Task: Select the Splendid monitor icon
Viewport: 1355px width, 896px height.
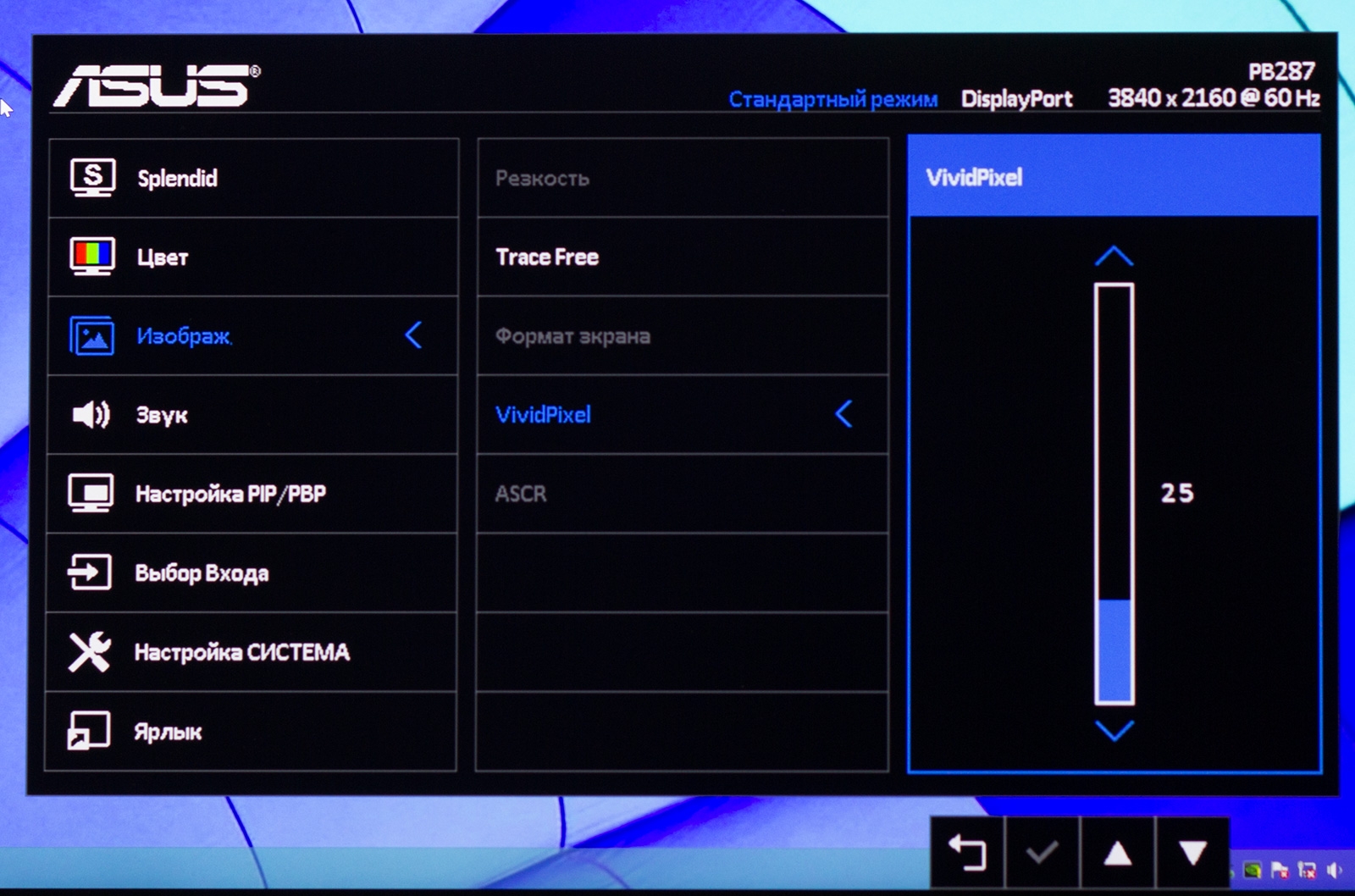Action: pos(92,177)
